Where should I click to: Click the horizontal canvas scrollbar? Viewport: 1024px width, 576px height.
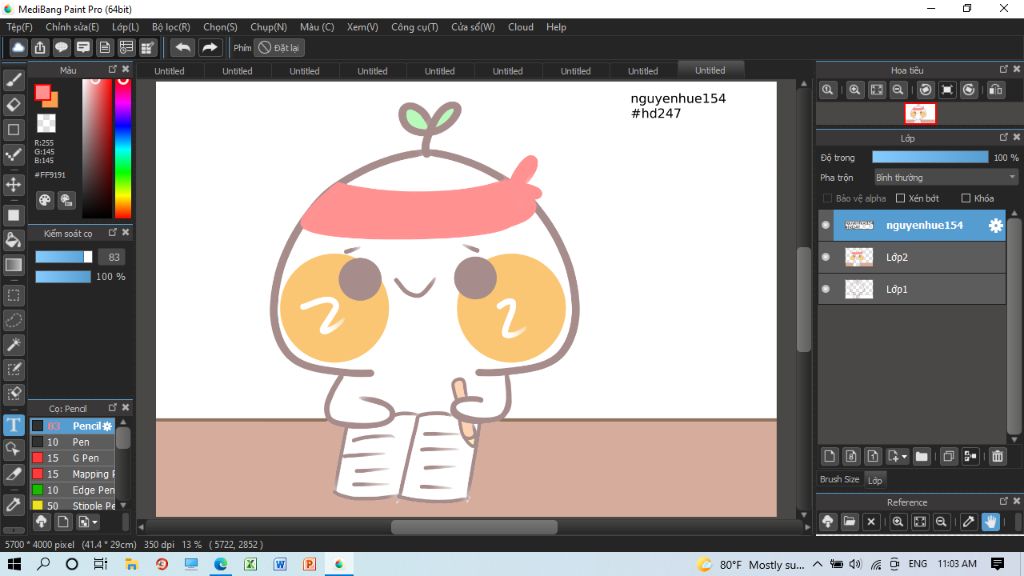(474, 526)
